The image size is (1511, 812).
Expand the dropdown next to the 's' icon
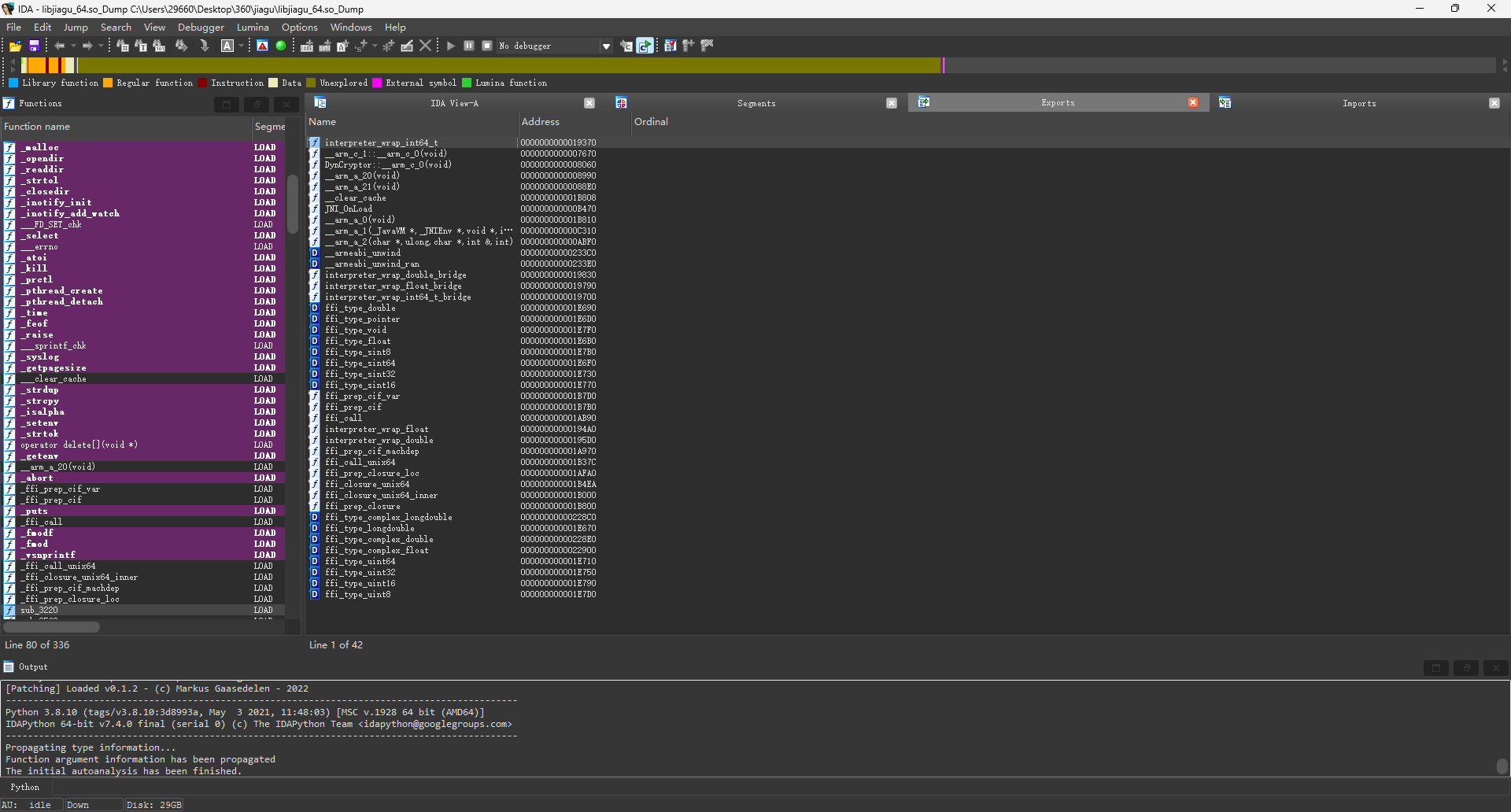(375, 46)
